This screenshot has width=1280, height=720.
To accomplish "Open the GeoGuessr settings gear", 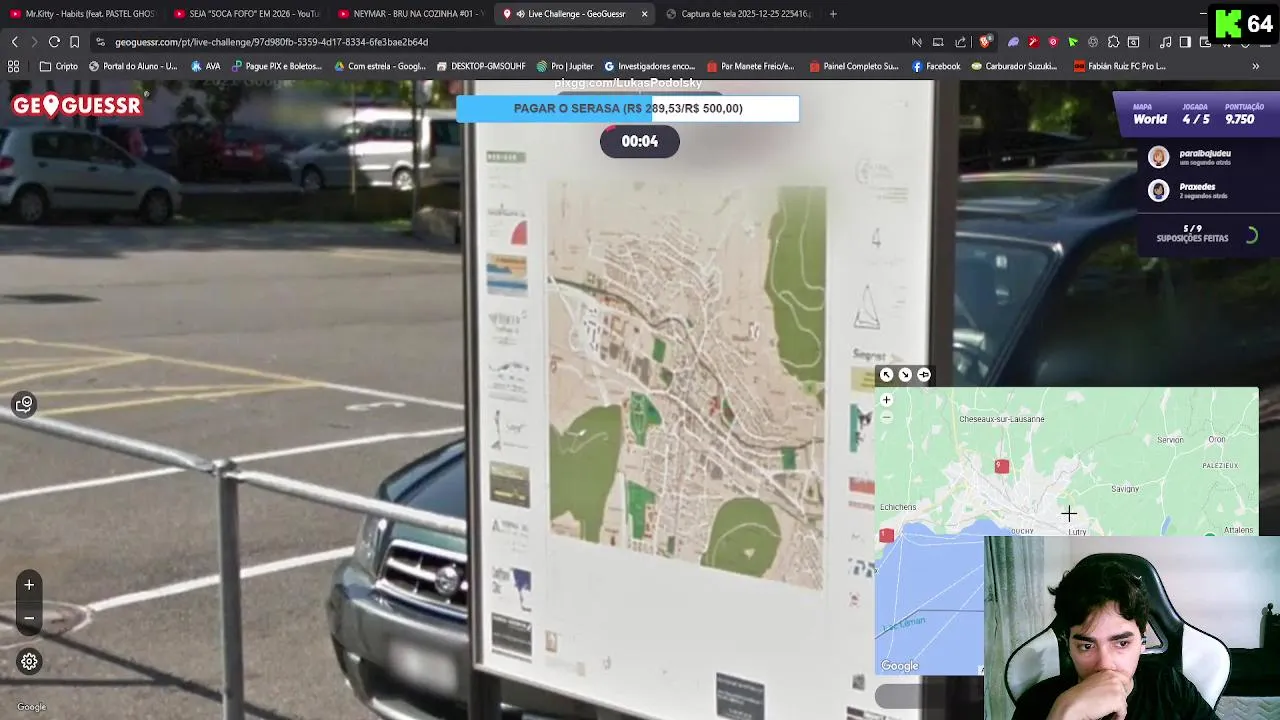I will pyautogui.click(x=29, y=661).
